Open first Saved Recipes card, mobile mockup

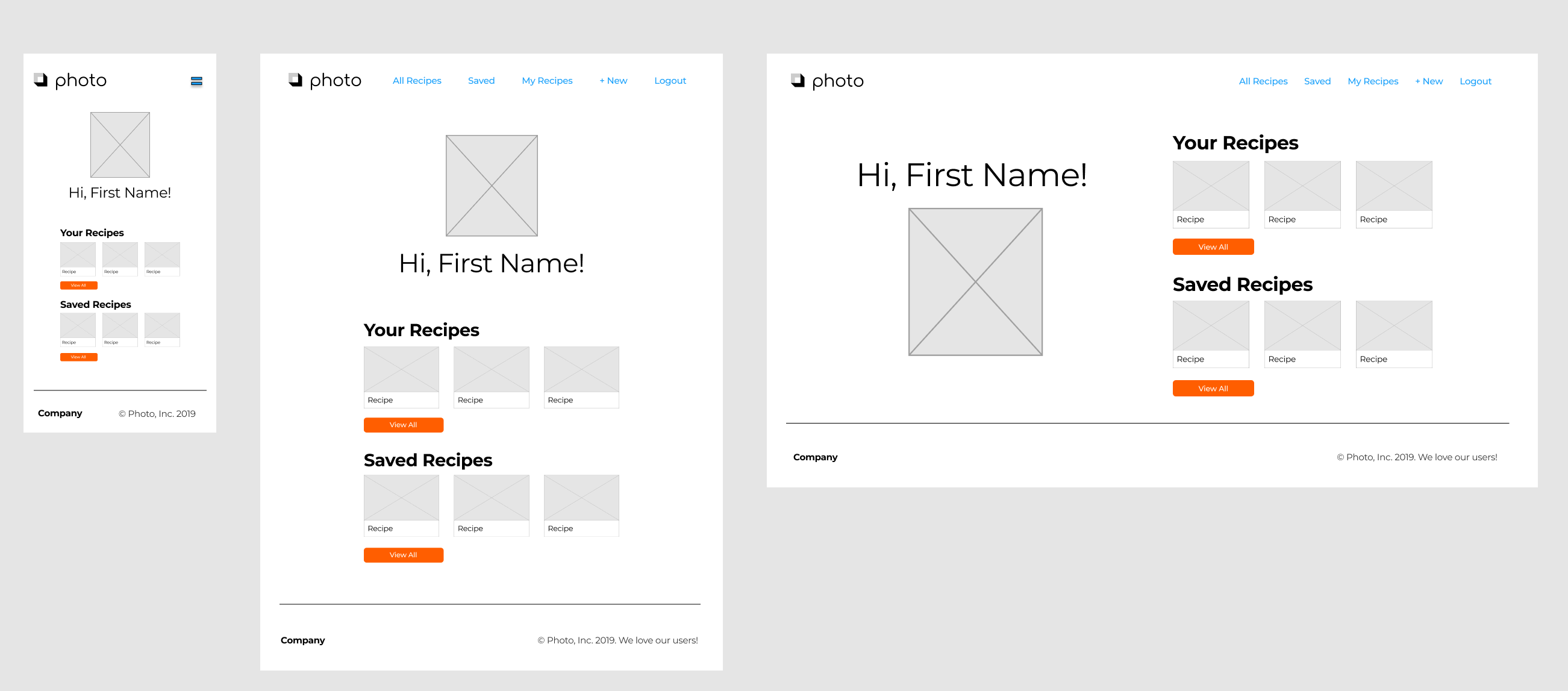click(x=78, y=330)
